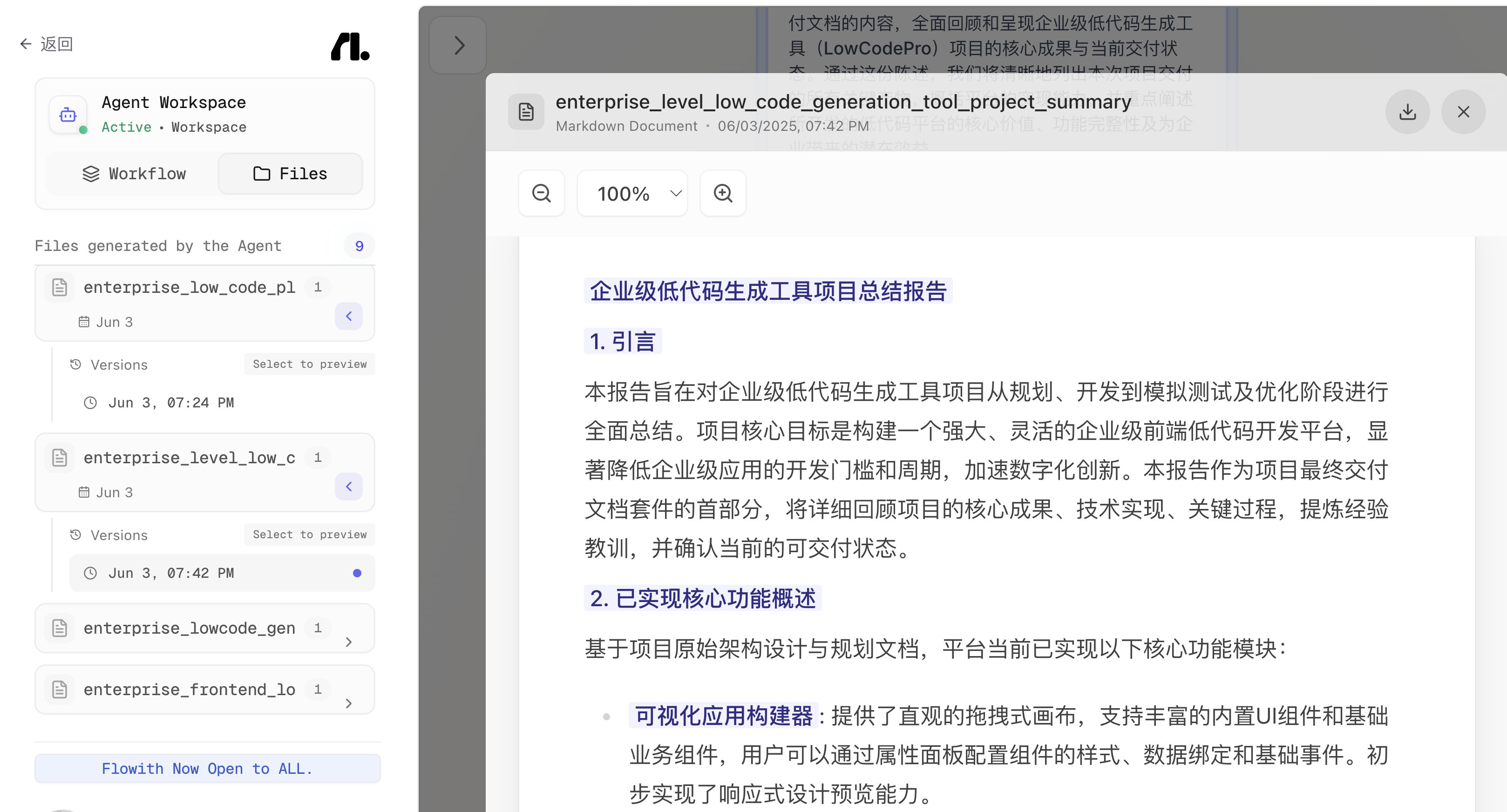The width and height of the screenshot is (1507, 812).
Task: Close the document preview panel
Action: point(1463,112)
